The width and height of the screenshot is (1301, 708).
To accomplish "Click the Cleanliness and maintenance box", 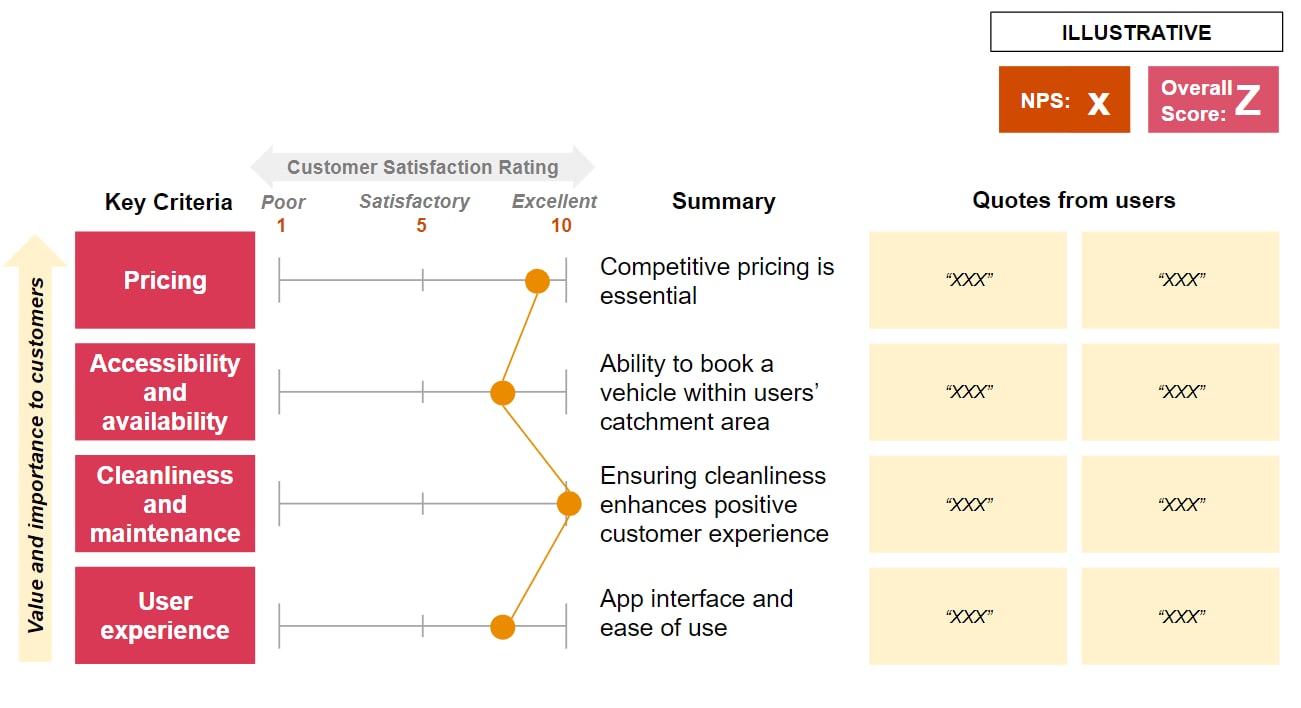I will pyautogui.click(x=165, y=504).
